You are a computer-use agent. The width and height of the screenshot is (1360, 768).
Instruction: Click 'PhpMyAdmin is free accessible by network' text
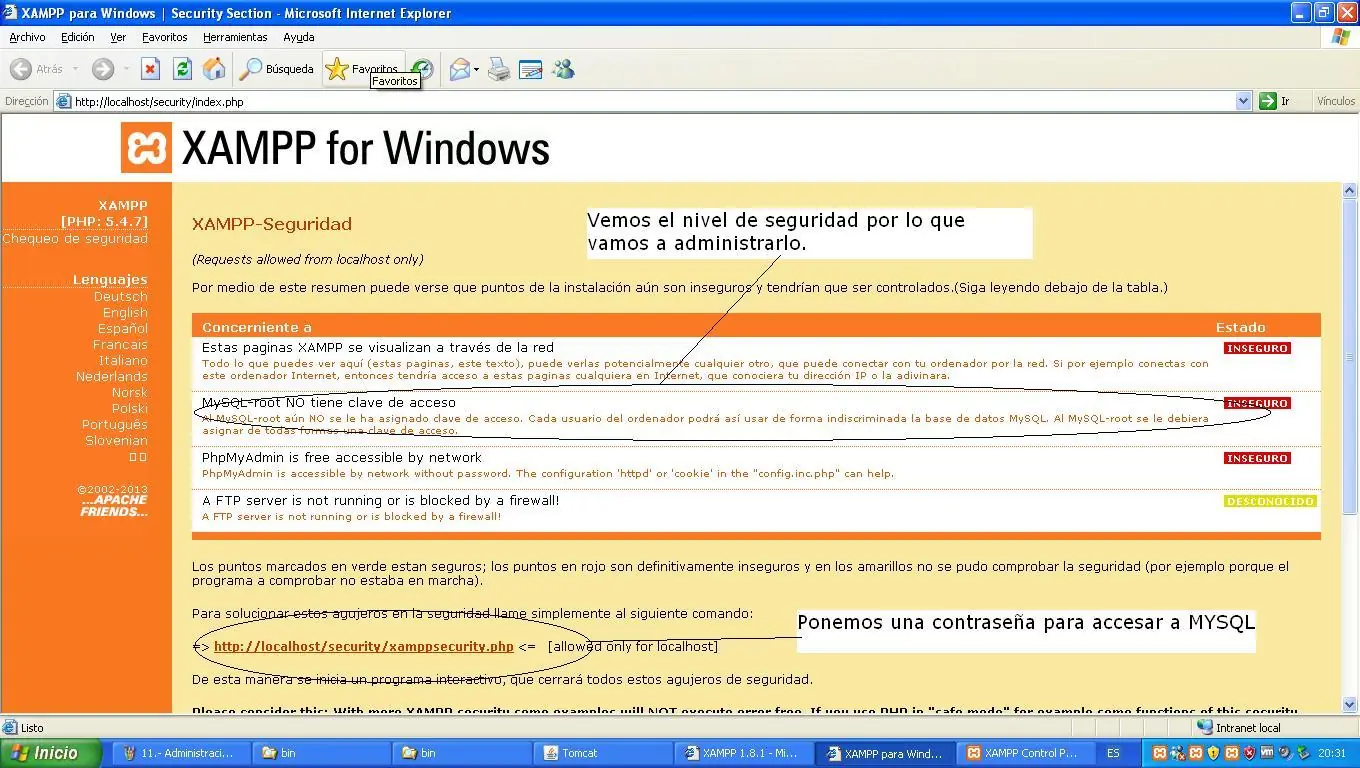[x=342, y=458]
